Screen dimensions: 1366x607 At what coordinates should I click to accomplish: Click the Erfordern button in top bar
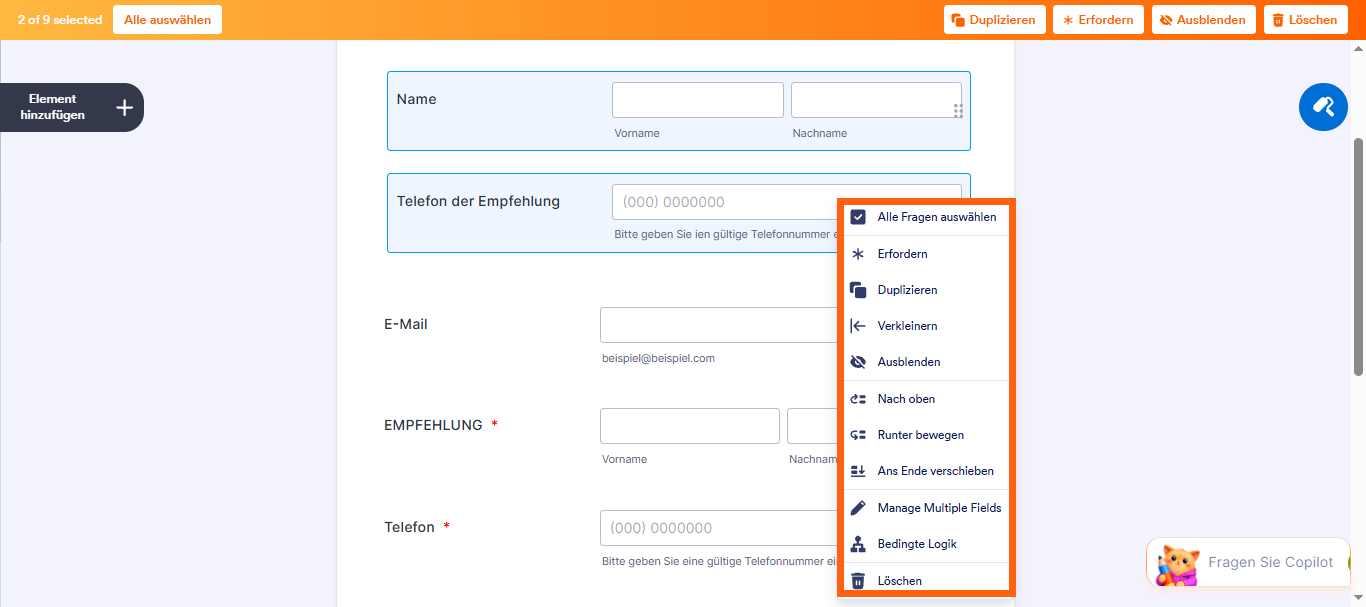click(x=1098, y=20)
